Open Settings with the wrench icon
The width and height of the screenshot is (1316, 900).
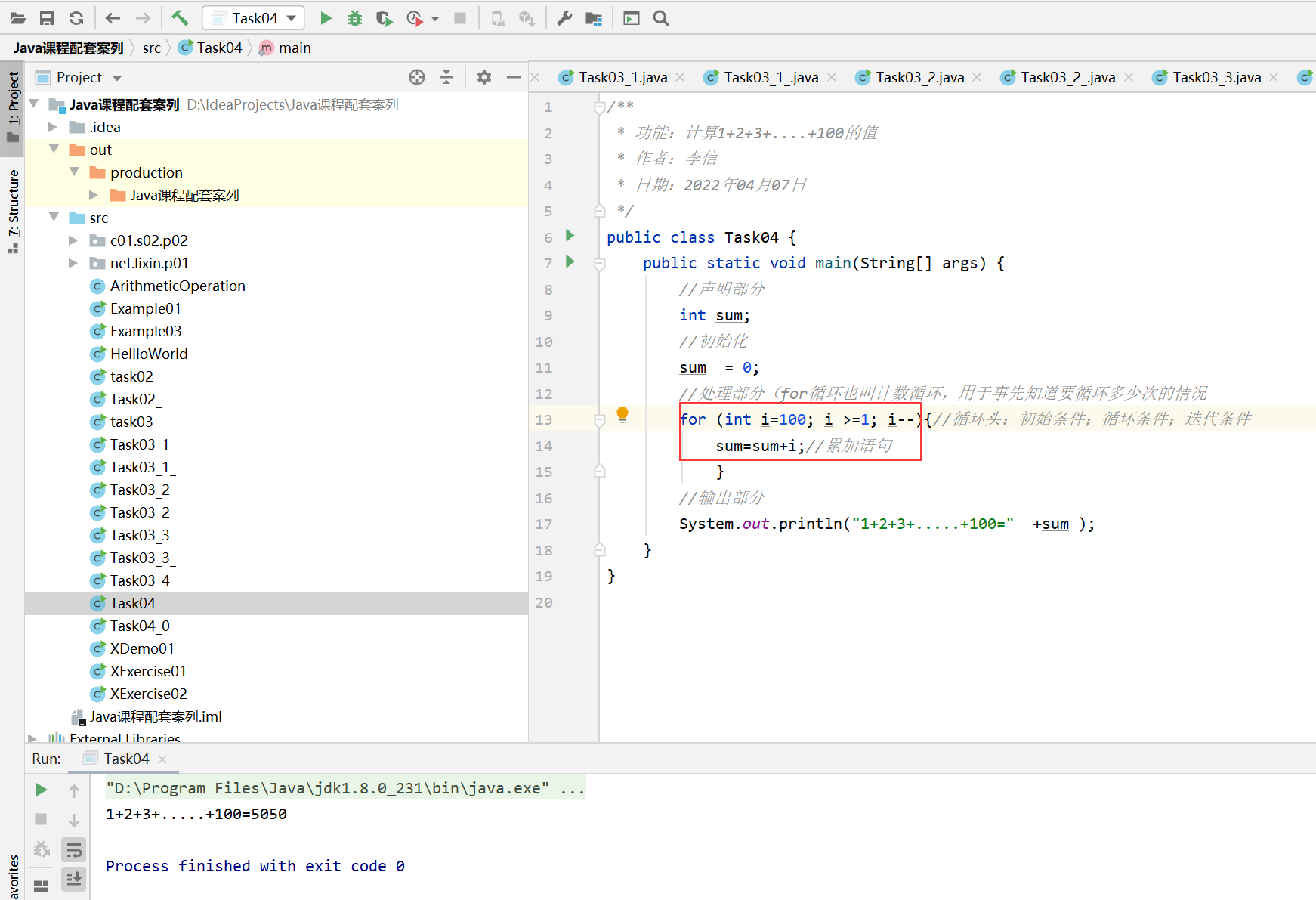564,18
